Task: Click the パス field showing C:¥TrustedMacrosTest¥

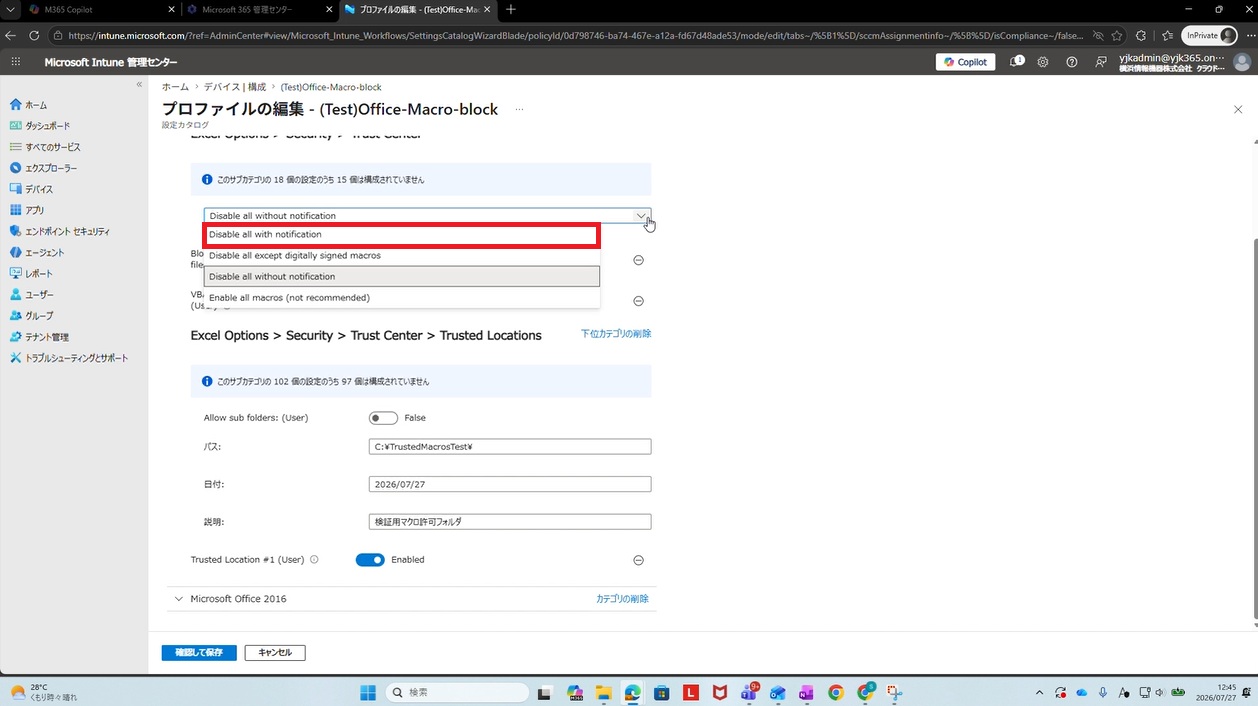Action: (510, 447)
